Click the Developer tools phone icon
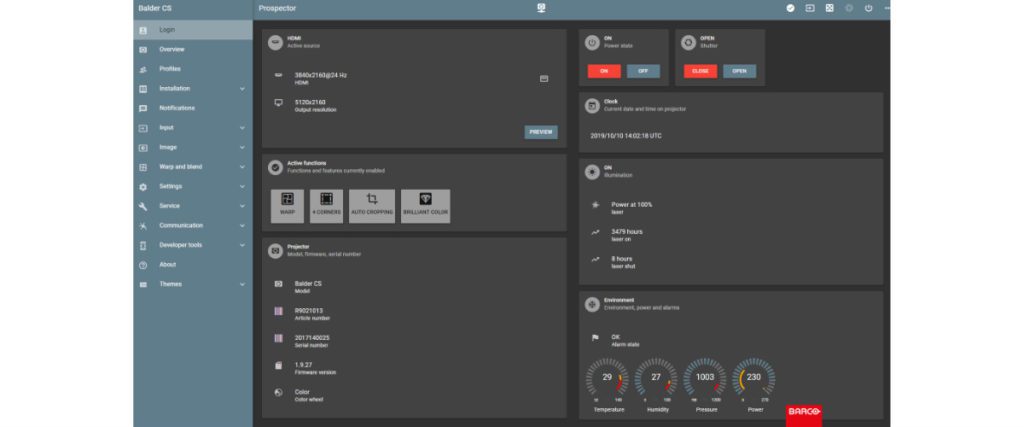Screen dimensions: 1024x427 click(x=143, y=245)
